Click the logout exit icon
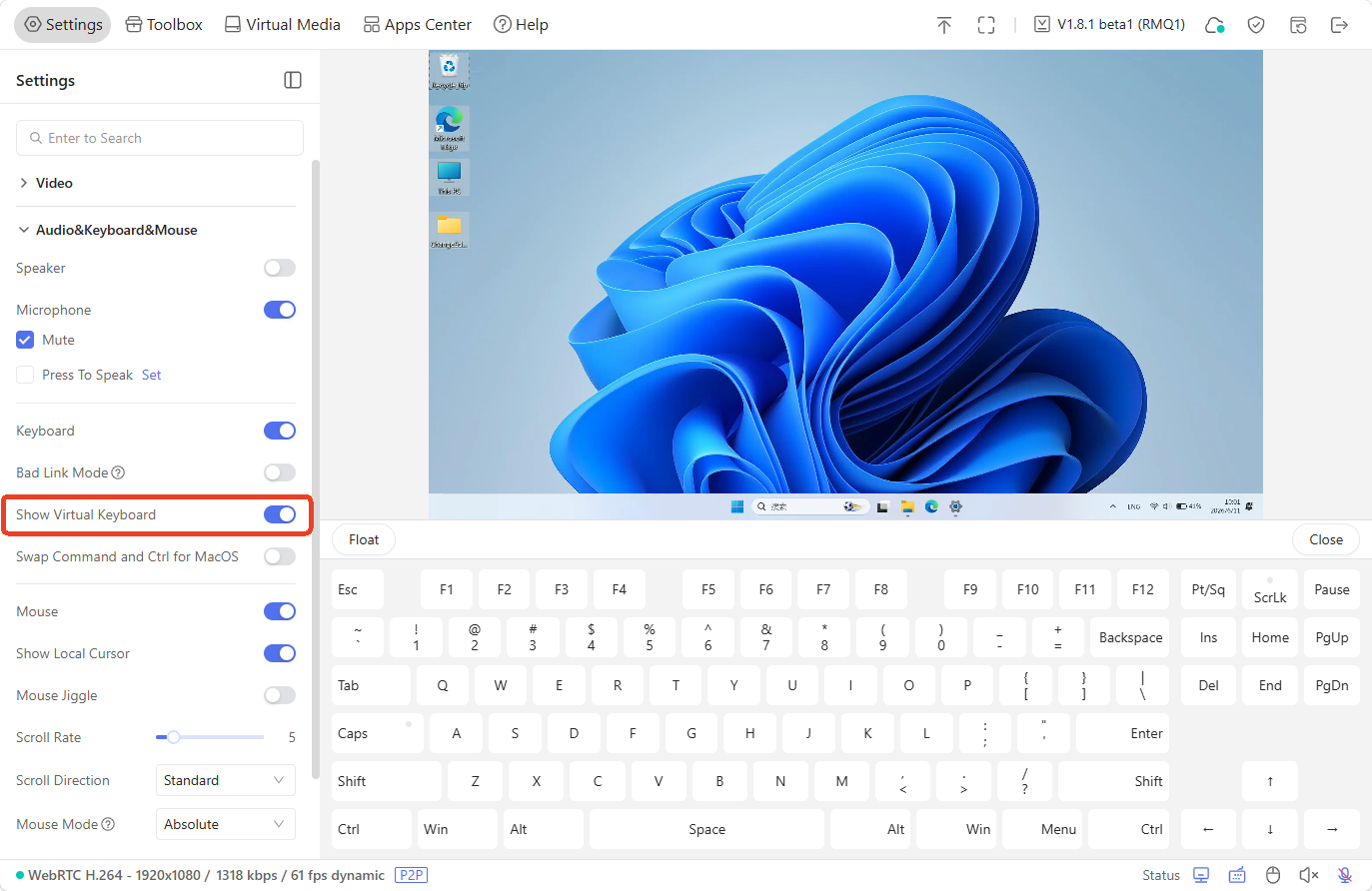This screenshot has width=1372, height=891. click(x=1340, y=25)
